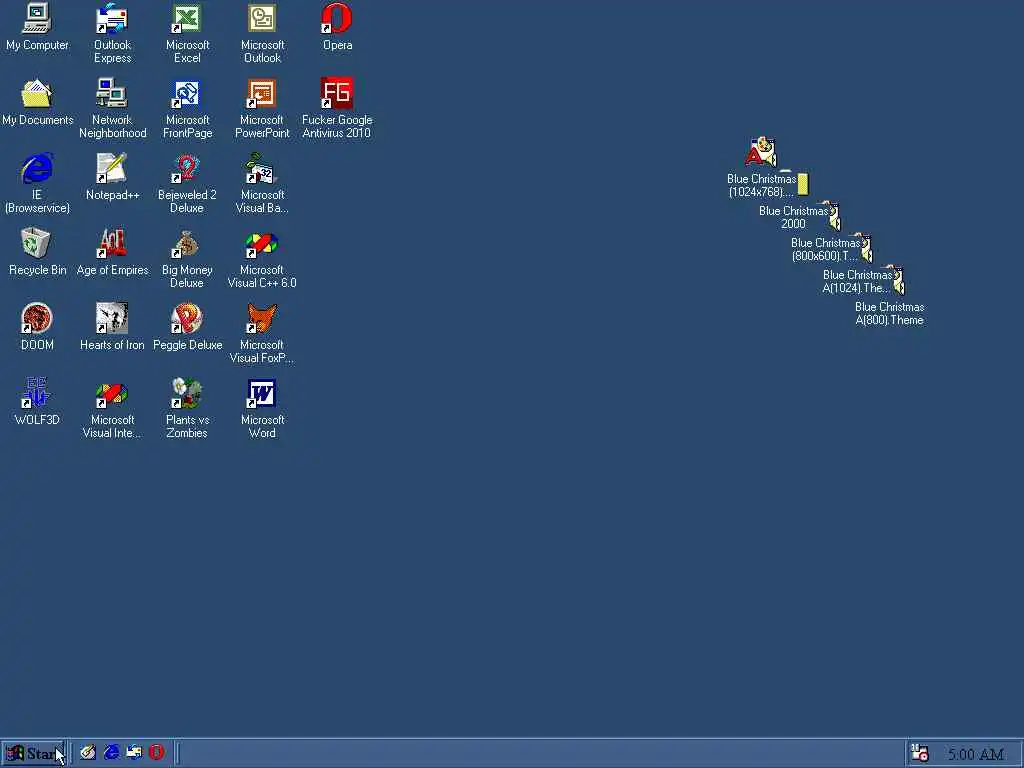
Task: Open the Big Money Deluxe shortcut
Action: pyautogui.click(x=187, y=244)
